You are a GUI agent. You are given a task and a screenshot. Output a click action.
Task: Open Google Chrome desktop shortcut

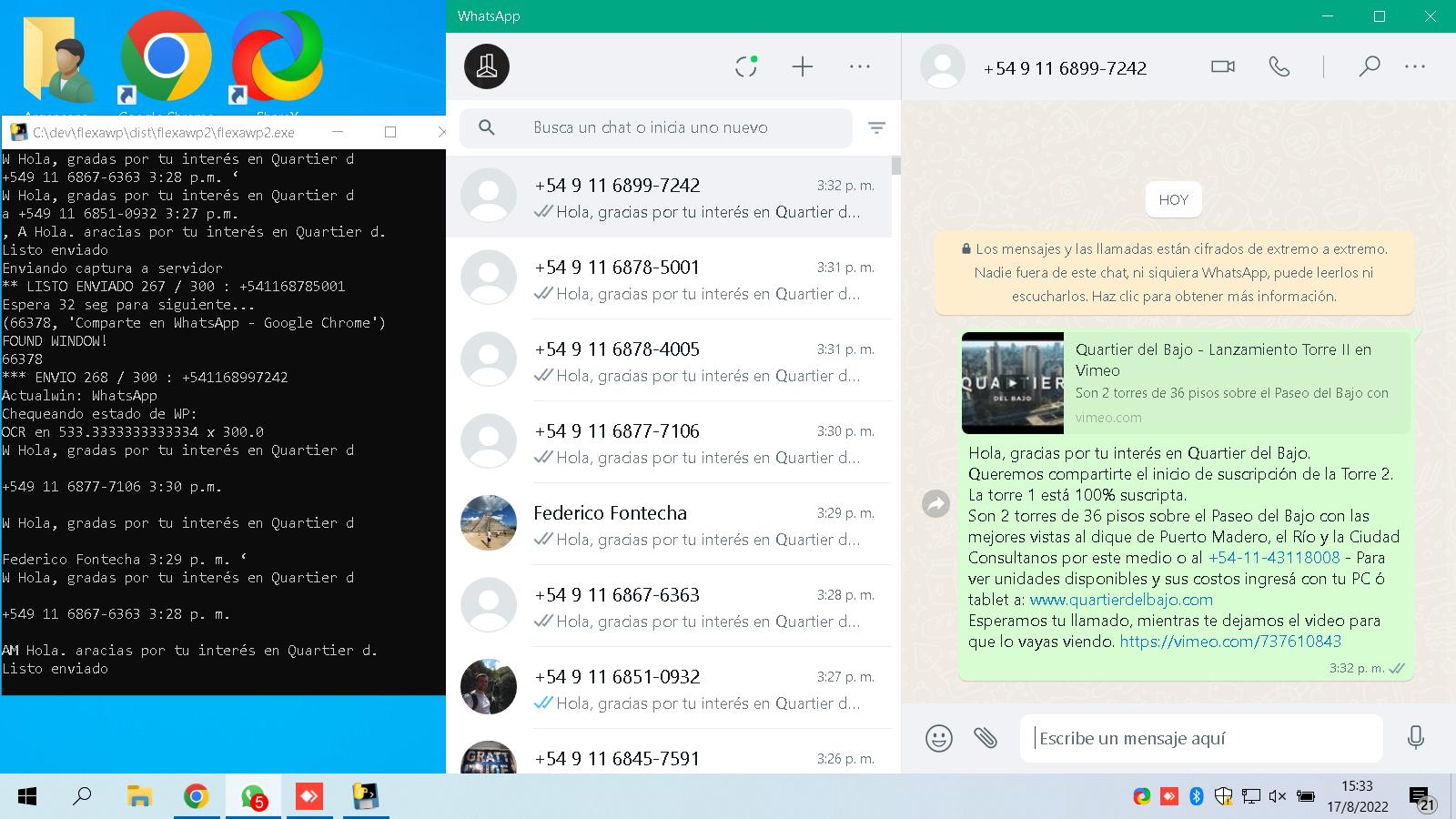point(167,60)
